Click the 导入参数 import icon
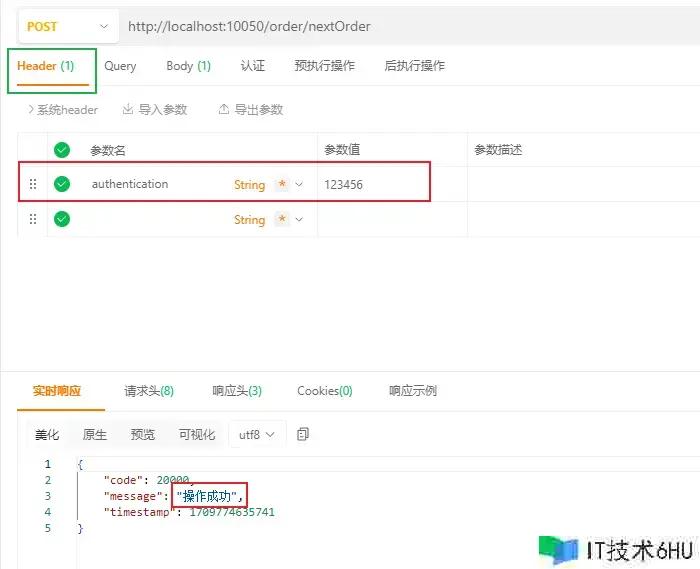The height and width of the screenshot is (569, 700). click(128, 110)
